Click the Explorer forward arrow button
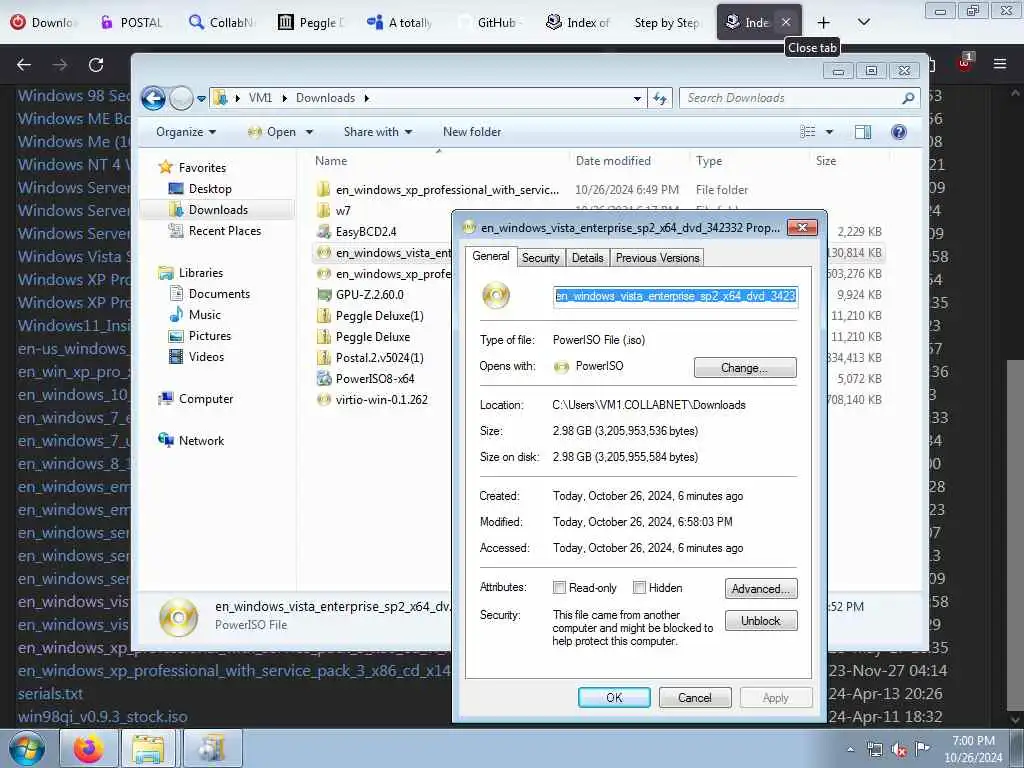The width and height of the screenshot is (1024, 768). [x=182, y=99]
